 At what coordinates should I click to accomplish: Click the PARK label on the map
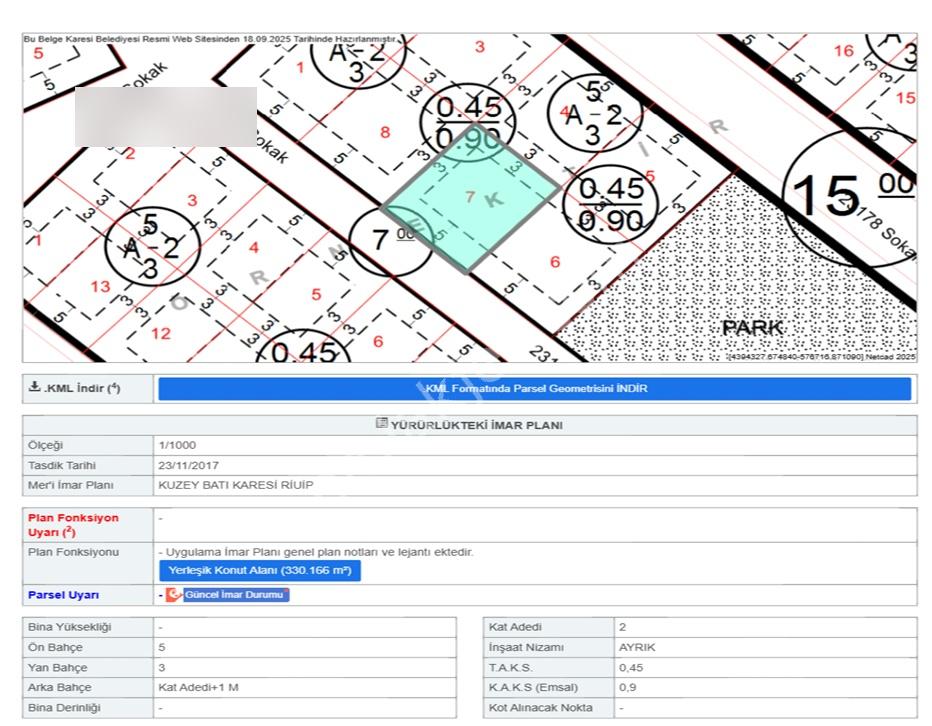coord(752,328)
